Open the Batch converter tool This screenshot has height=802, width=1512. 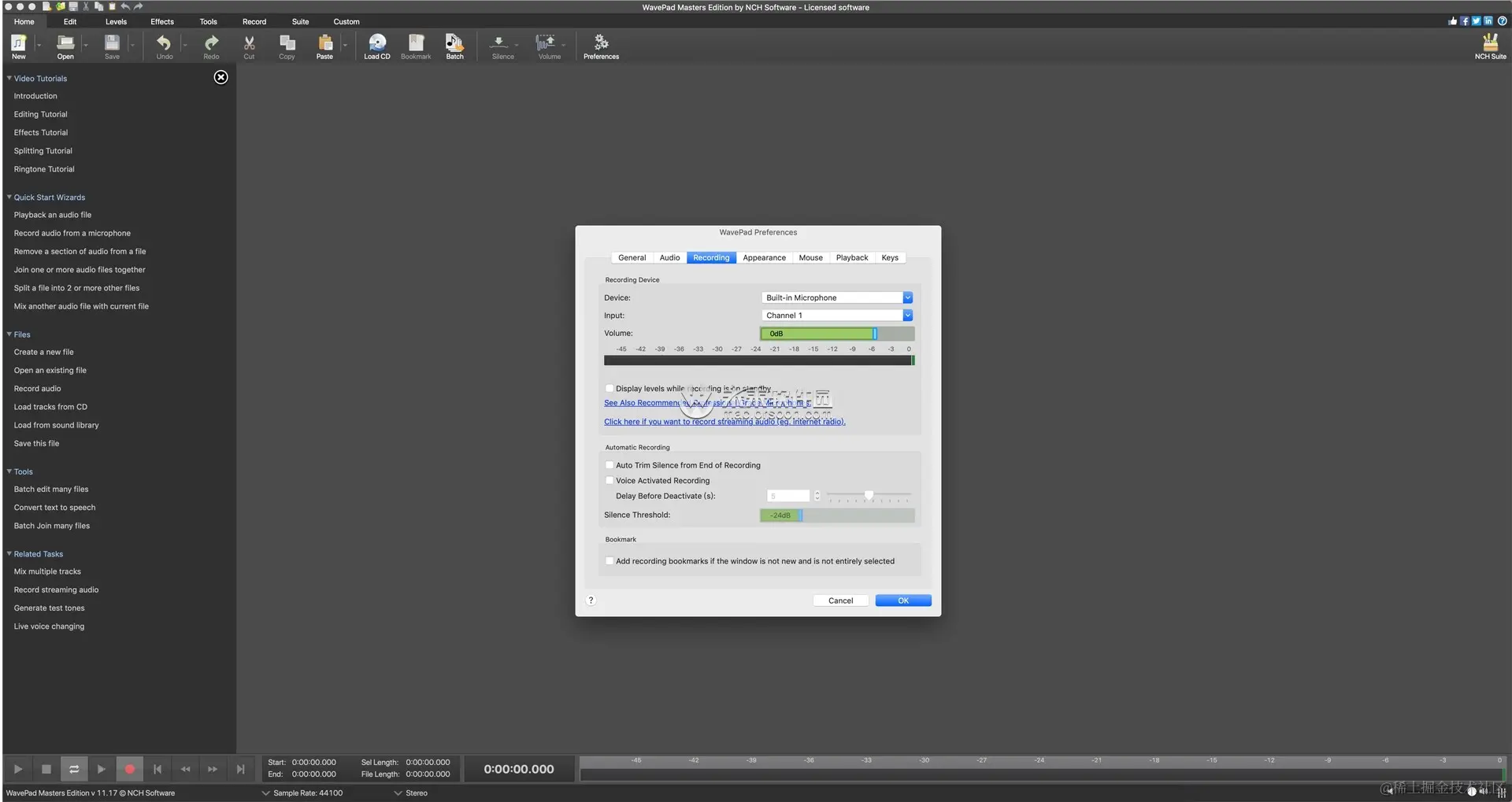[455, 46]
